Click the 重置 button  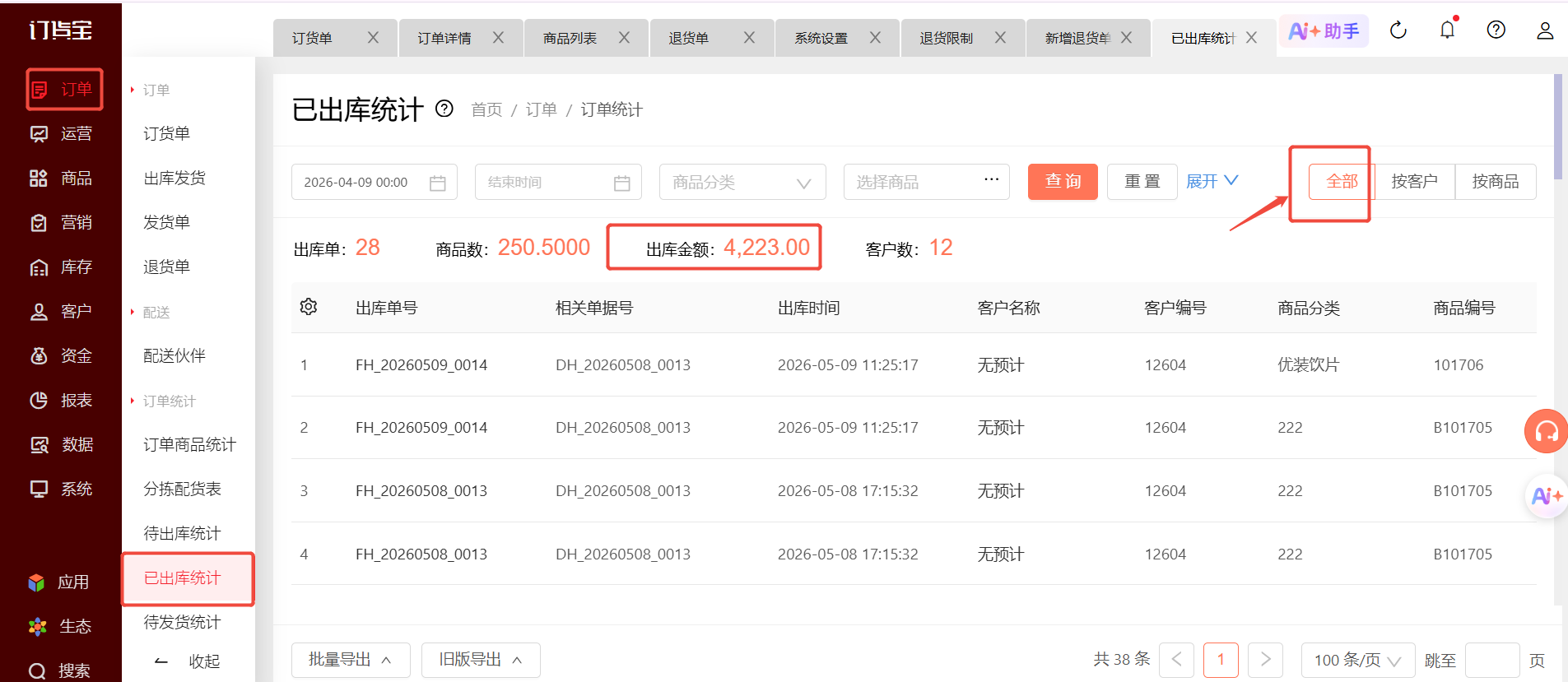tap(1142, 181)
